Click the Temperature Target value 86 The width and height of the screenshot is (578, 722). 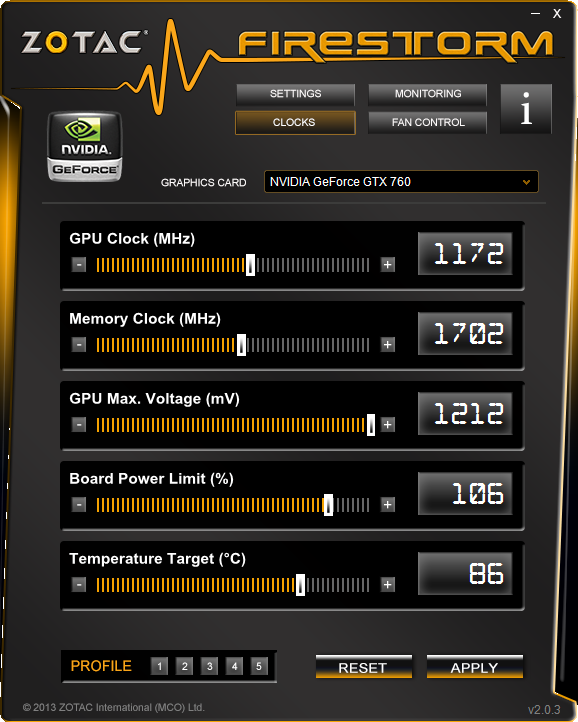tap(465, 574)
